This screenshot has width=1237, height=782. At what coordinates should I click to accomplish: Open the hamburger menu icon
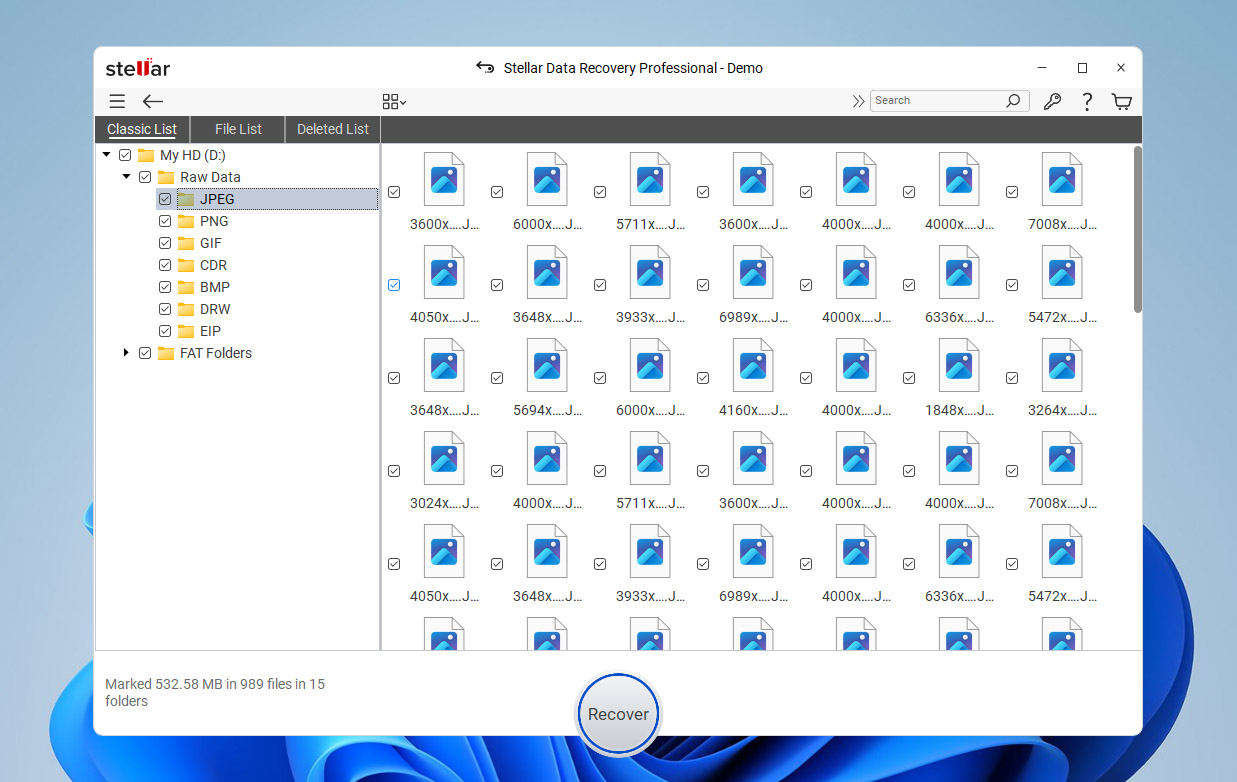click(117, 101)
